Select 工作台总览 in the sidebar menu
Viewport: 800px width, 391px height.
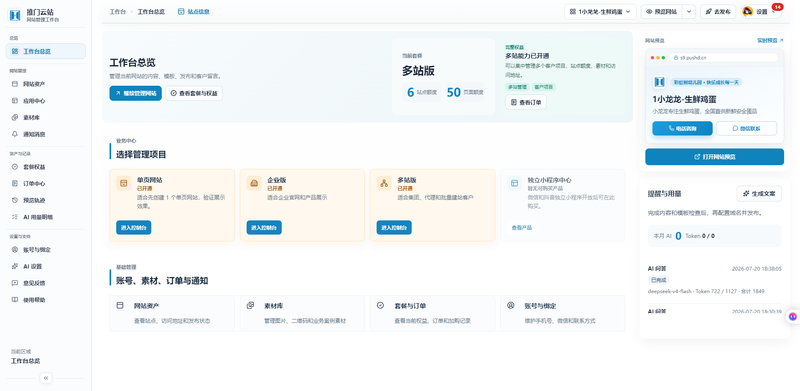click(x=46, y=52)
